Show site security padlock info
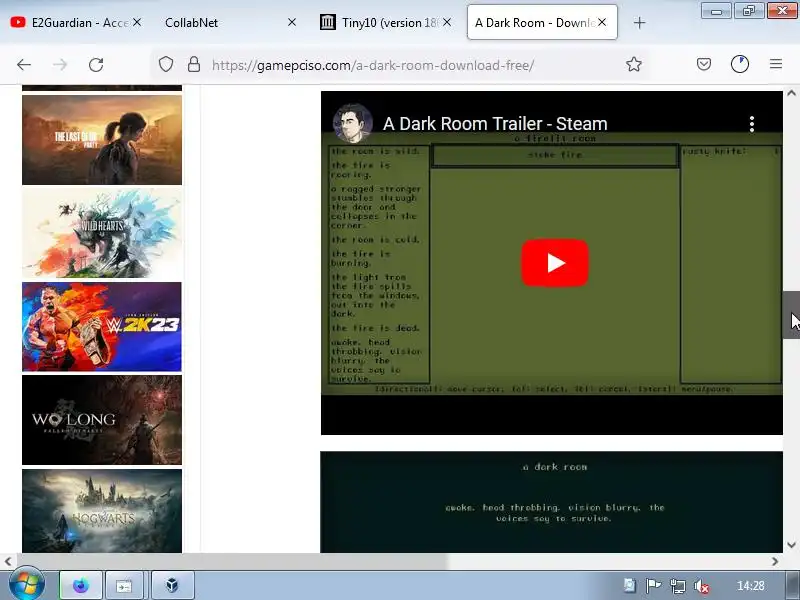Viewport: 800px width, 600px height. click(x=194, y=64)
